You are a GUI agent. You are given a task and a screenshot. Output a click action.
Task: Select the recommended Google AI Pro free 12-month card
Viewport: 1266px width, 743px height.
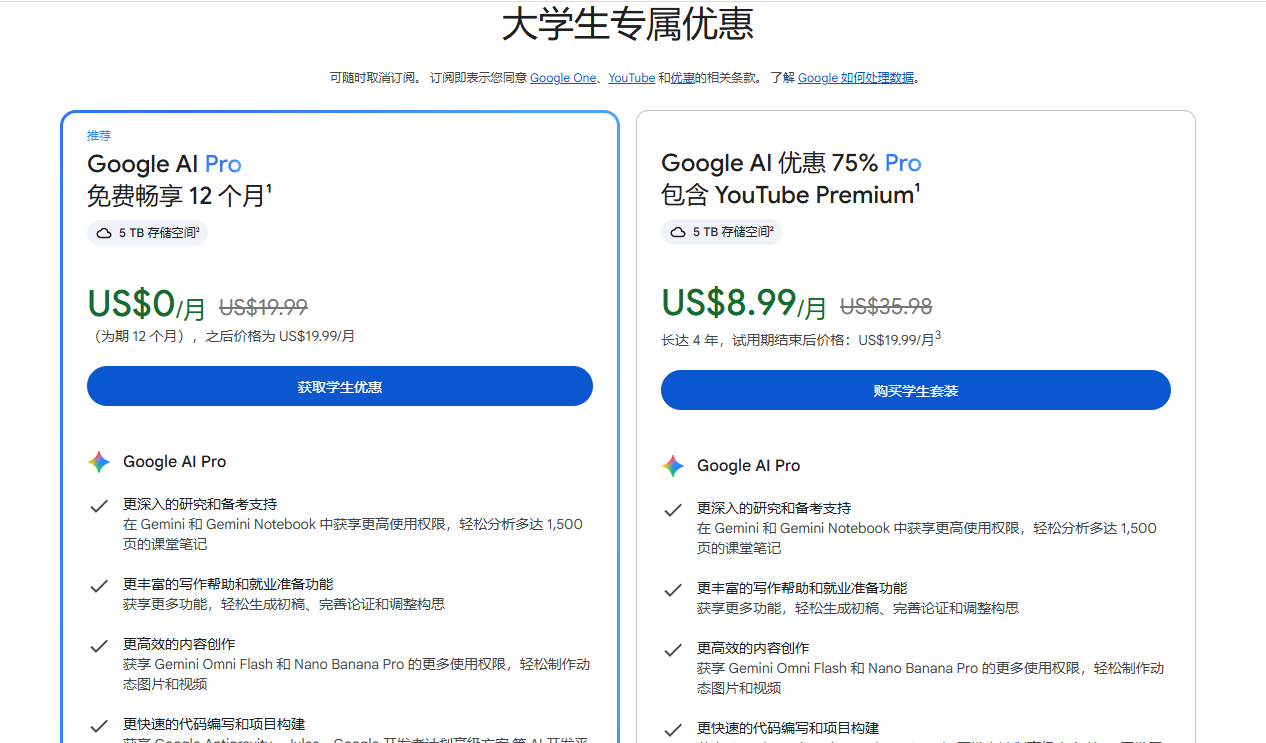click(340, 427)
